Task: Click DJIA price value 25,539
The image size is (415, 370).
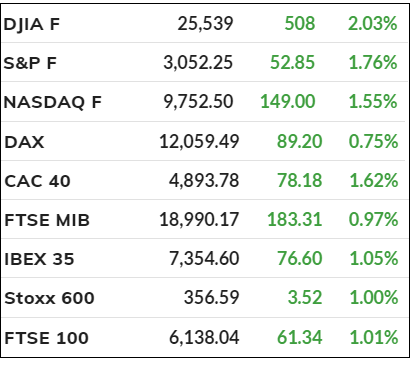Action: pyautogui.click(x=205, y=24)
